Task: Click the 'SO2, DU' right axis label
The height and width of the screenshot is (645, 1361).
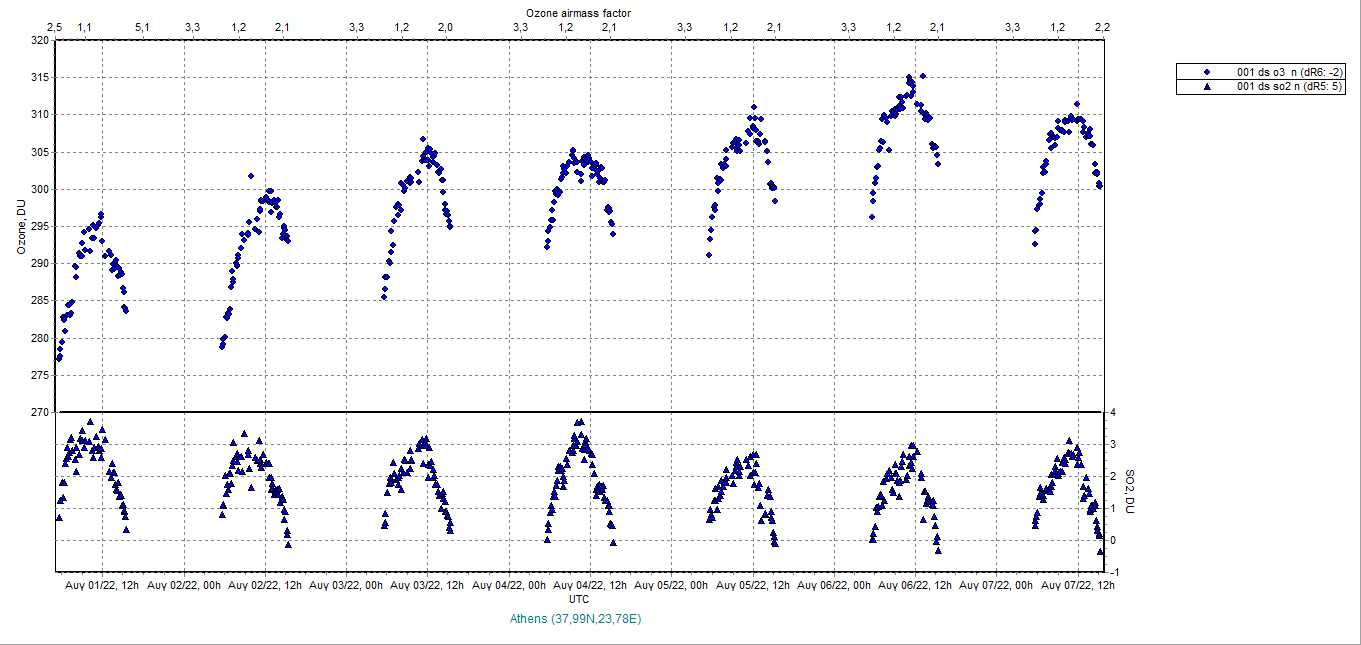Action: coord(1129,491)
